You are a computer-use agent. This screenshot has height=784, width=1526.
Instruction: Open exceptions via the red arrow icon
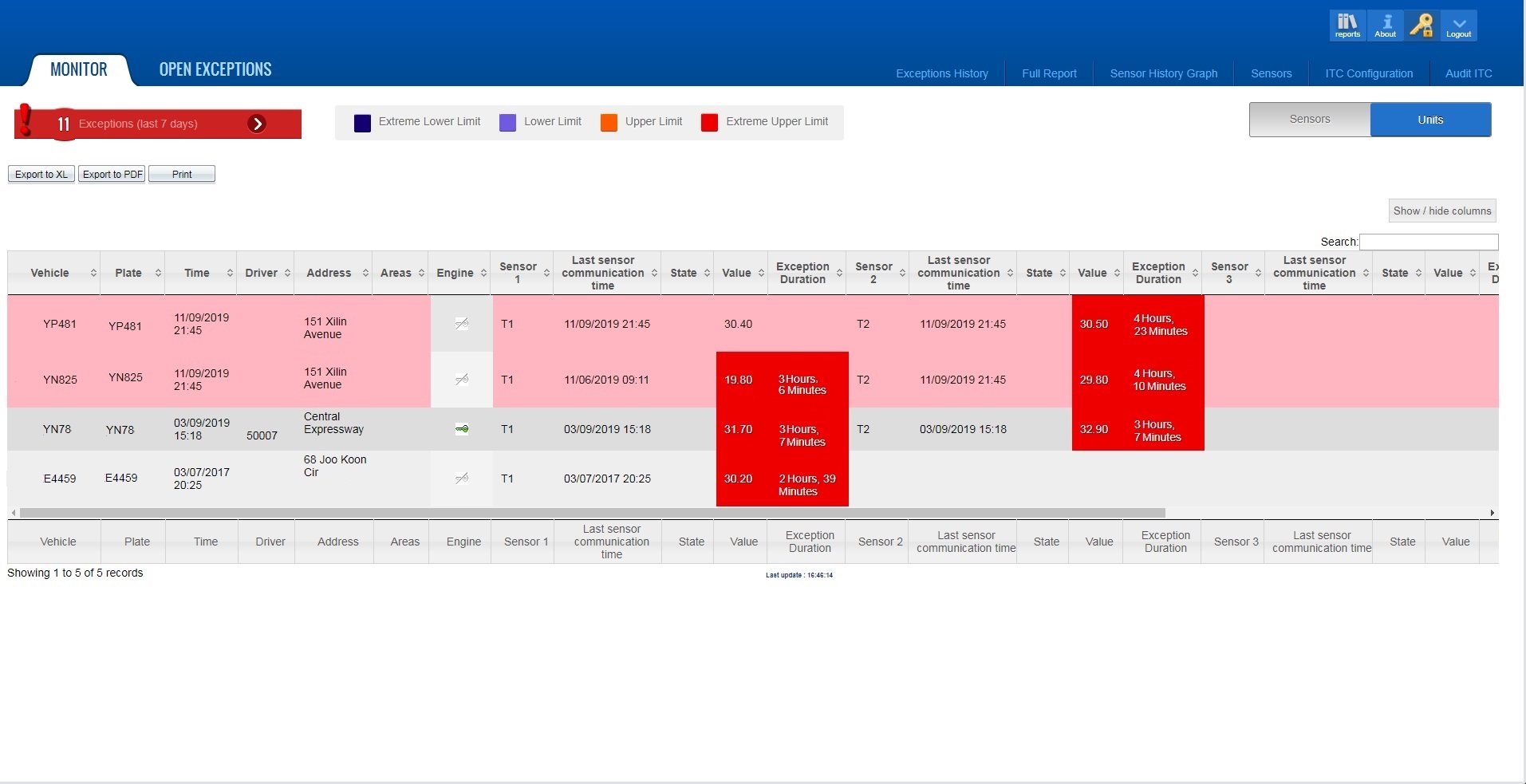tap(257, 124)
